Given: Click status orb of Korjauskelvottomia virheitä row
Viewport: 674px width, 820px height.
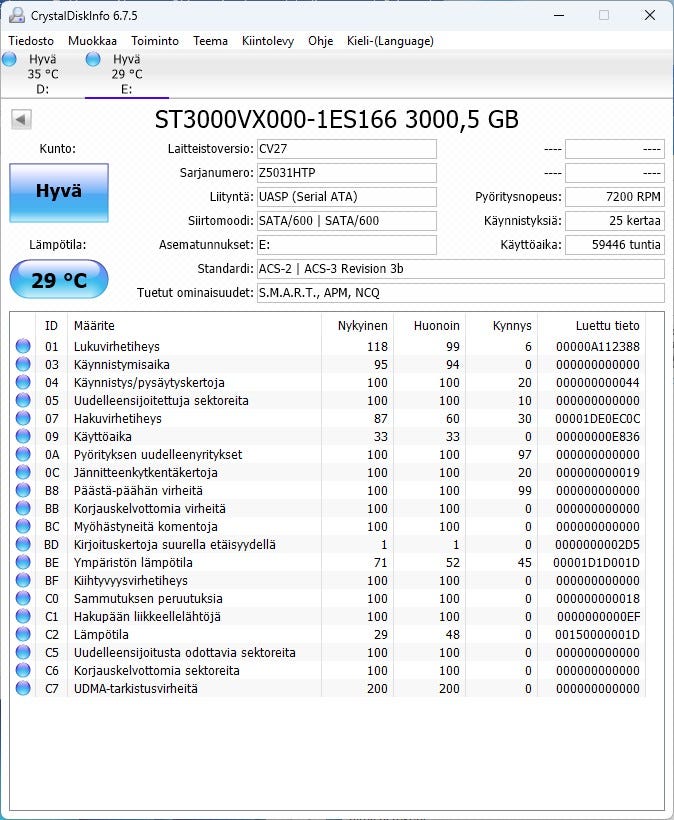Looking at the screenshot, I should (x=23, y=508).
